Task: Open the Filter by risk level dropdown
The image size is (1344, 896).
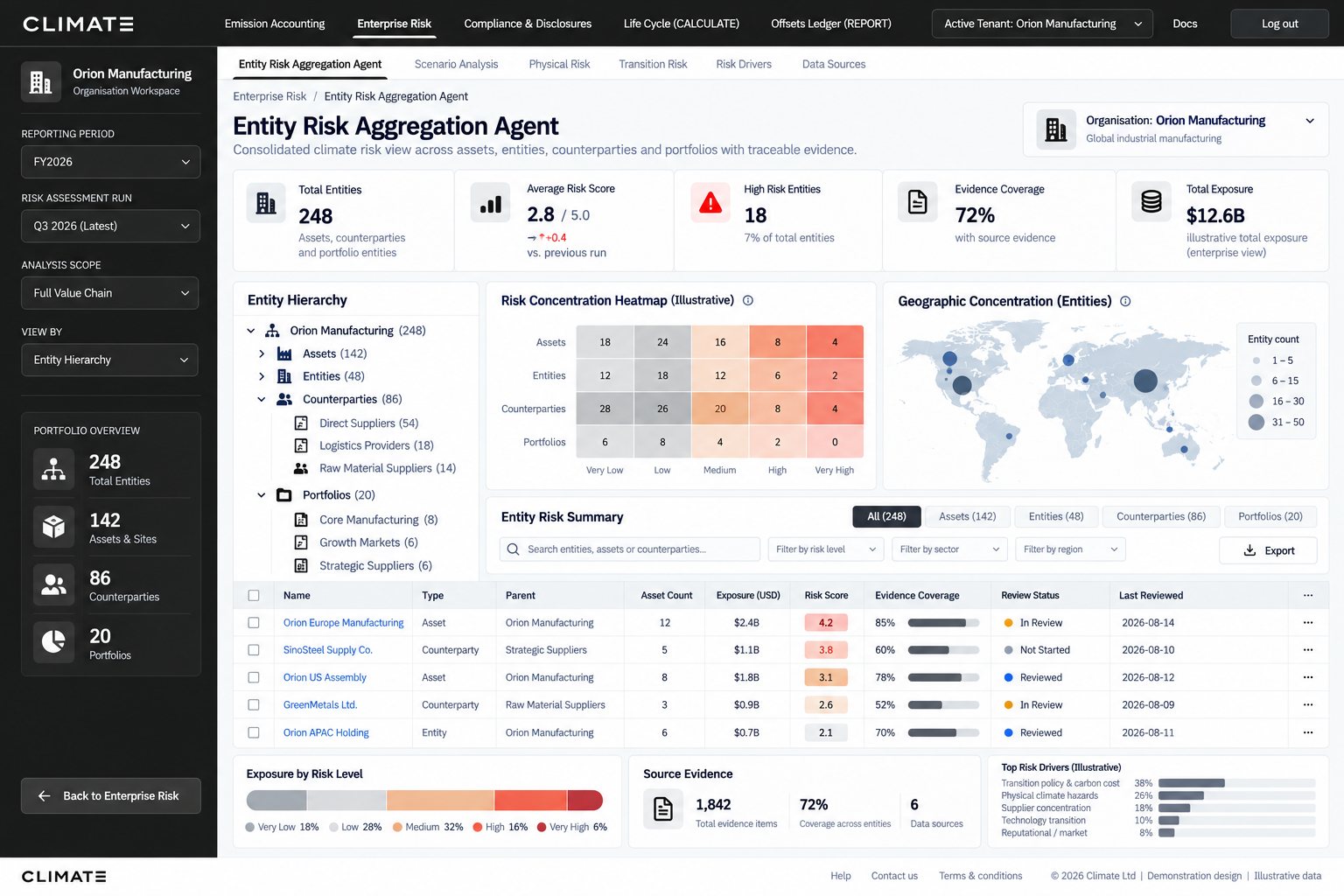Action: pyautogui.click(x=825, y=549)
